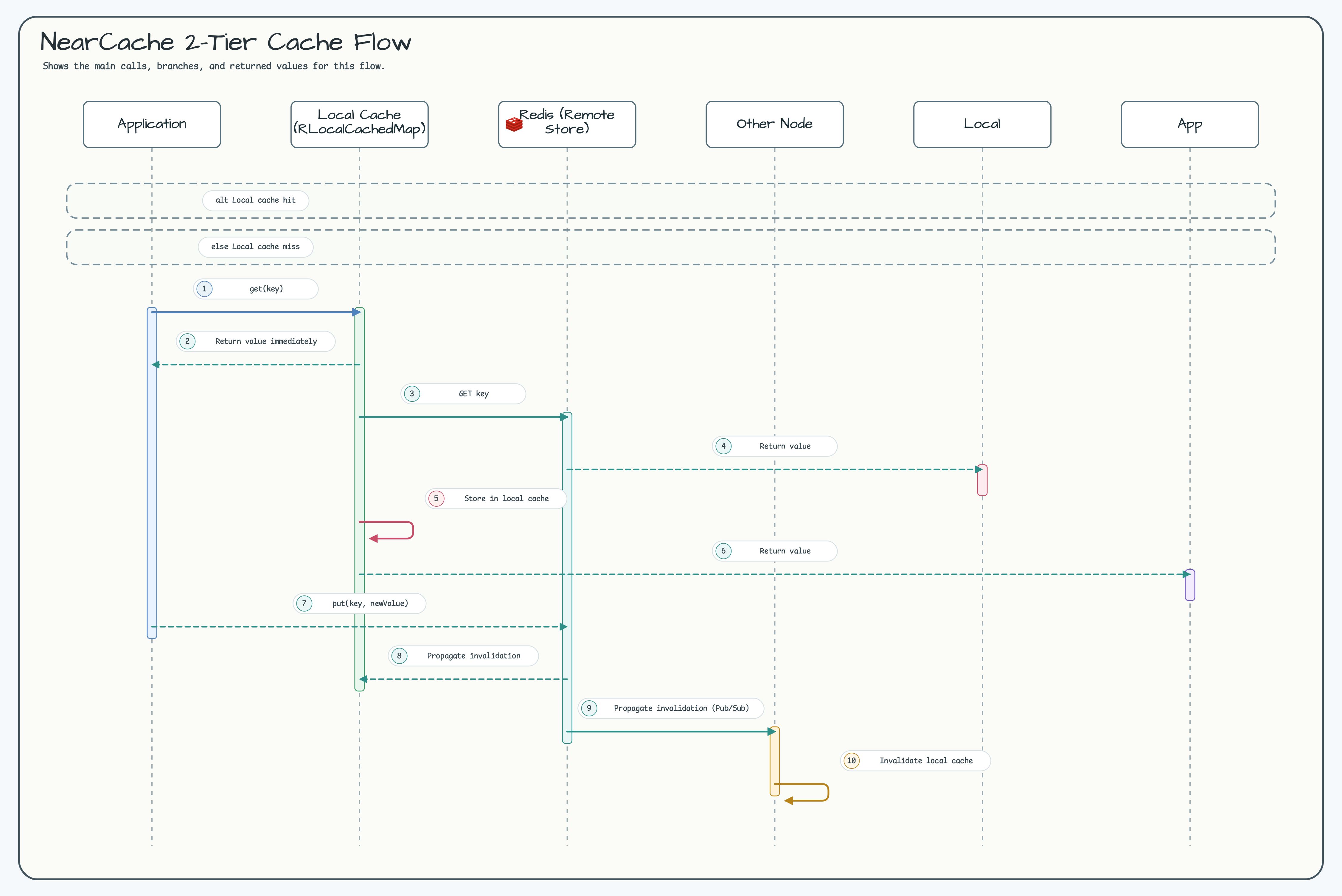Click the step 8 'Propagate invalidation' label
1342x896 pixels.
(x=463, y=656)
